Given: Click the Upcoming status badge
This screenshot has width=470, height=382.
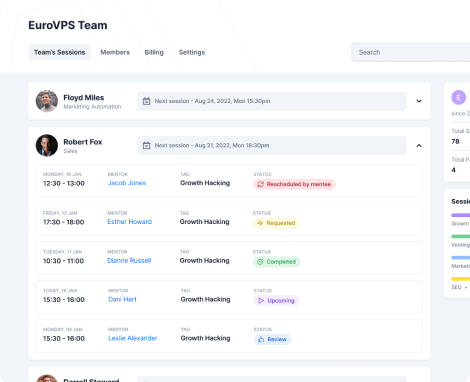Looking at the screenshot, I should pos(276,301).
